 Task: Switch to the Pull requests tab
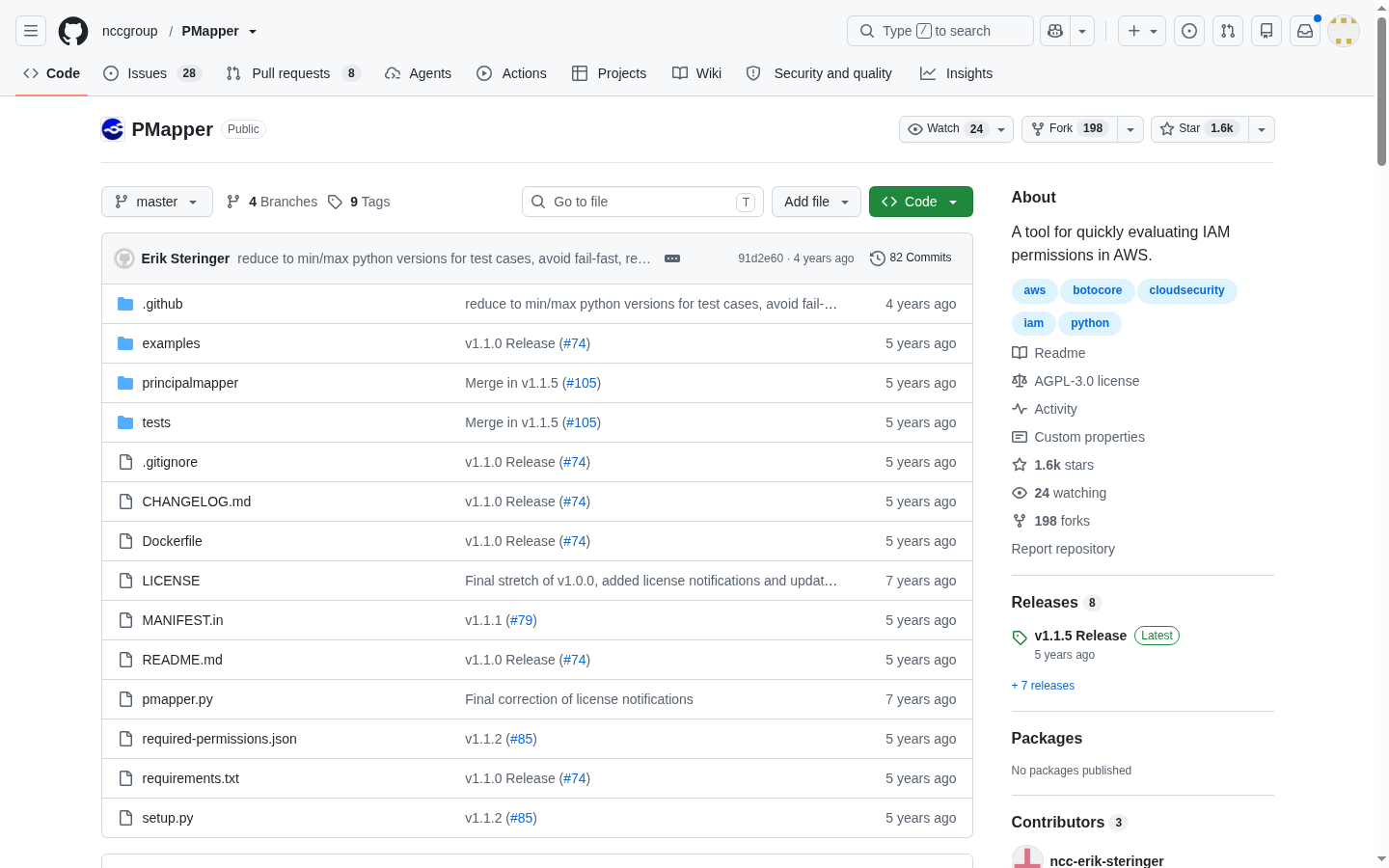pyautogui.click(x=293, y=73)
